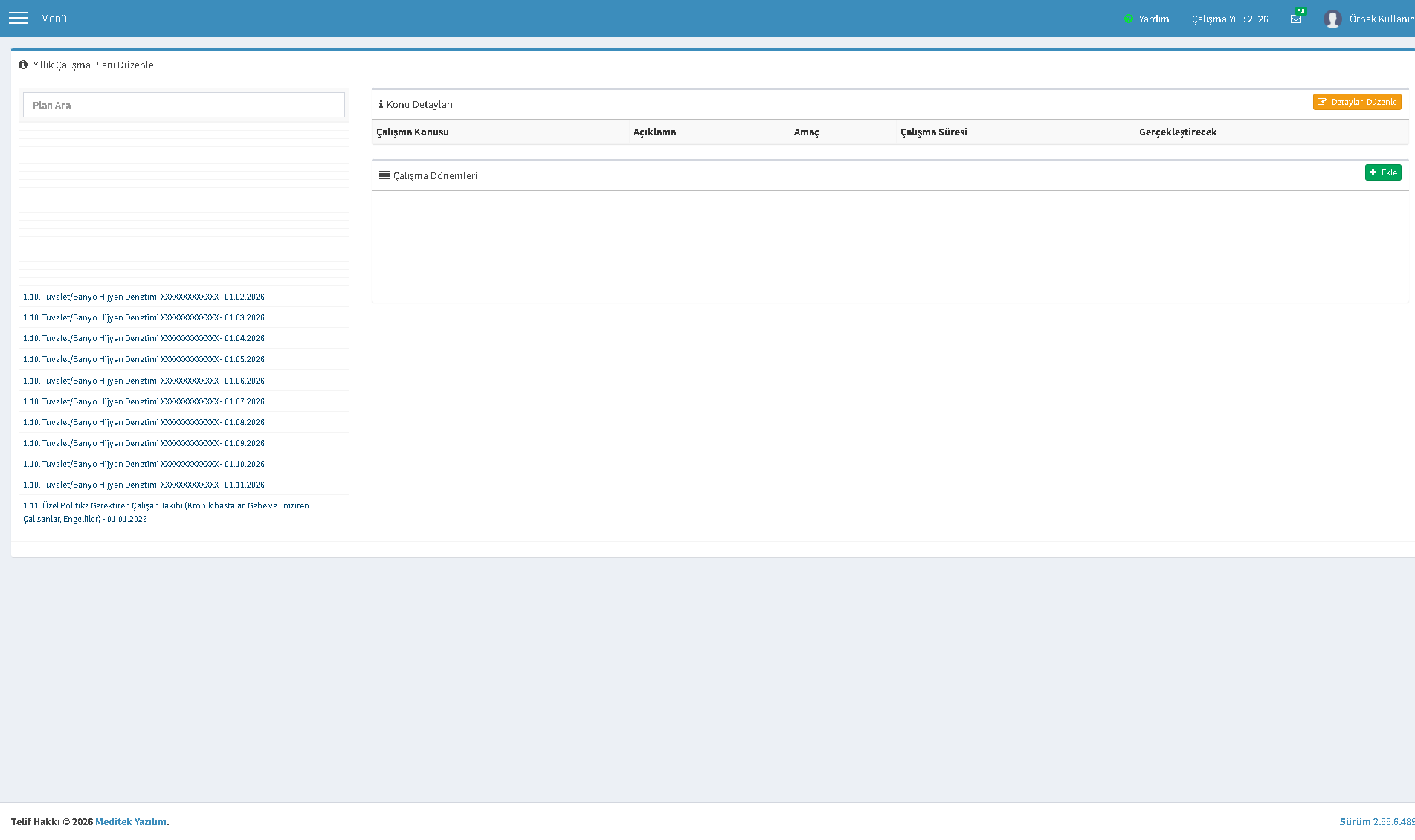
Task: Select Tuvalet/Banyo Hijyen Denetimi 01.06.2026 plan
Action: [x=144, y=381]
